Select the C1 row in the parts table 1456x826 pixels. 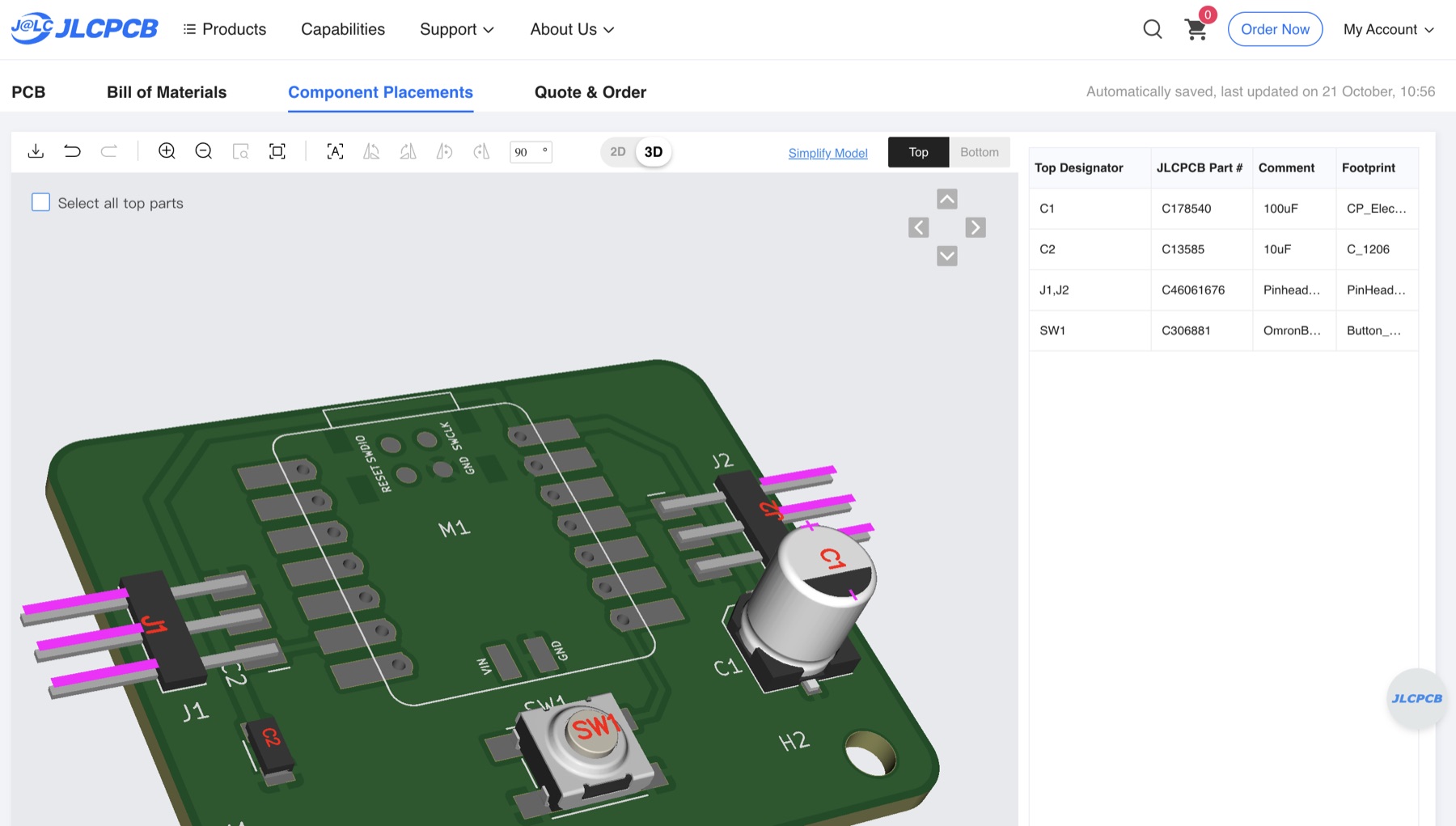tap(1223, 209)
